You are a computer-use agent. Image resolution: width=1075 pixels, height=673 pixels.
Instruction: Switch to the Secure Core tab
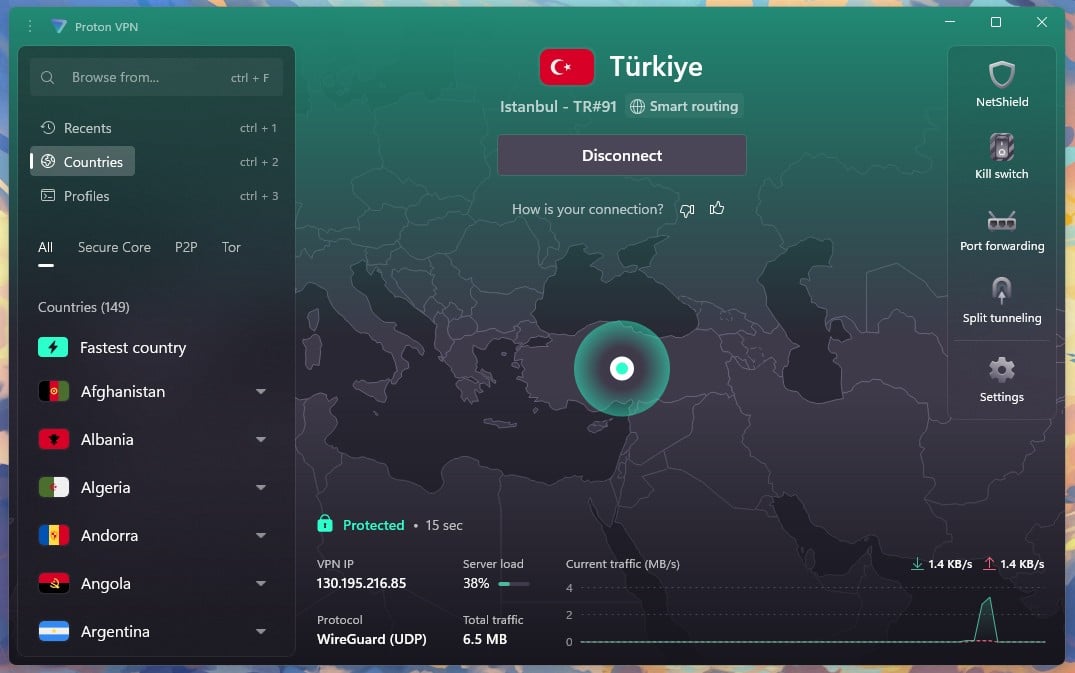114,247
